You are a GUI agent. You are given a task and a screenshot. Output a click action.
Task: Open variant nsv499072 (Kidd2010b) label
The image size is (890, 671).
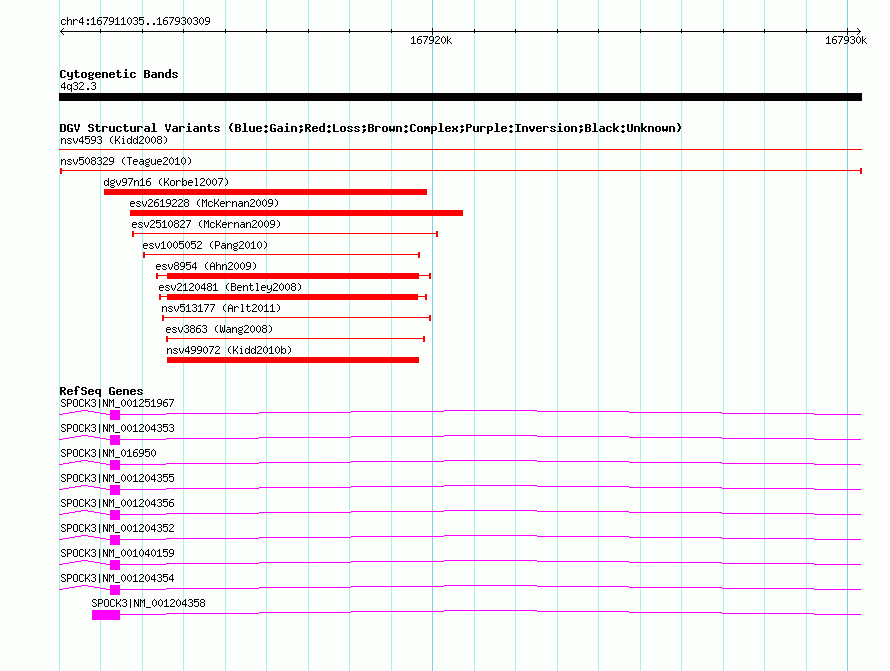pyautogui.click(x=229, y=350)
